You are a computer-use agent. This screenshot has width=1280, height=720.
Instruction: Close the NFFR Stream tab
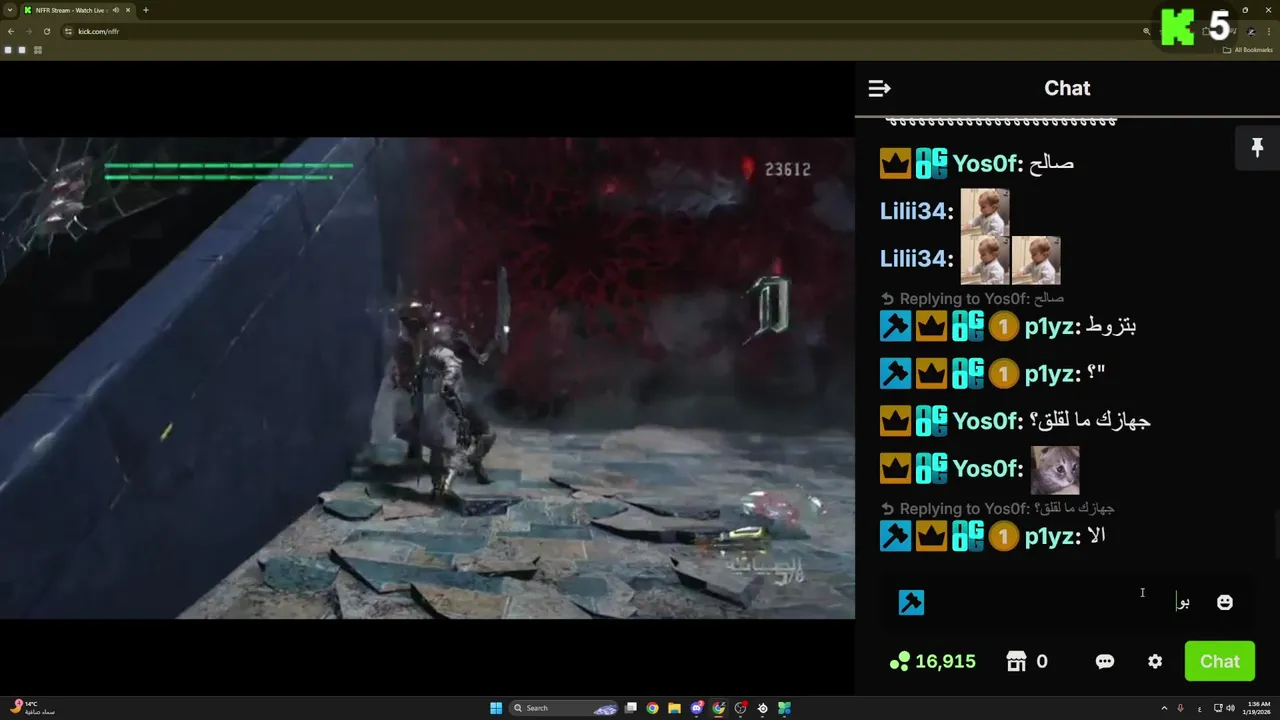tap(130, 10)
